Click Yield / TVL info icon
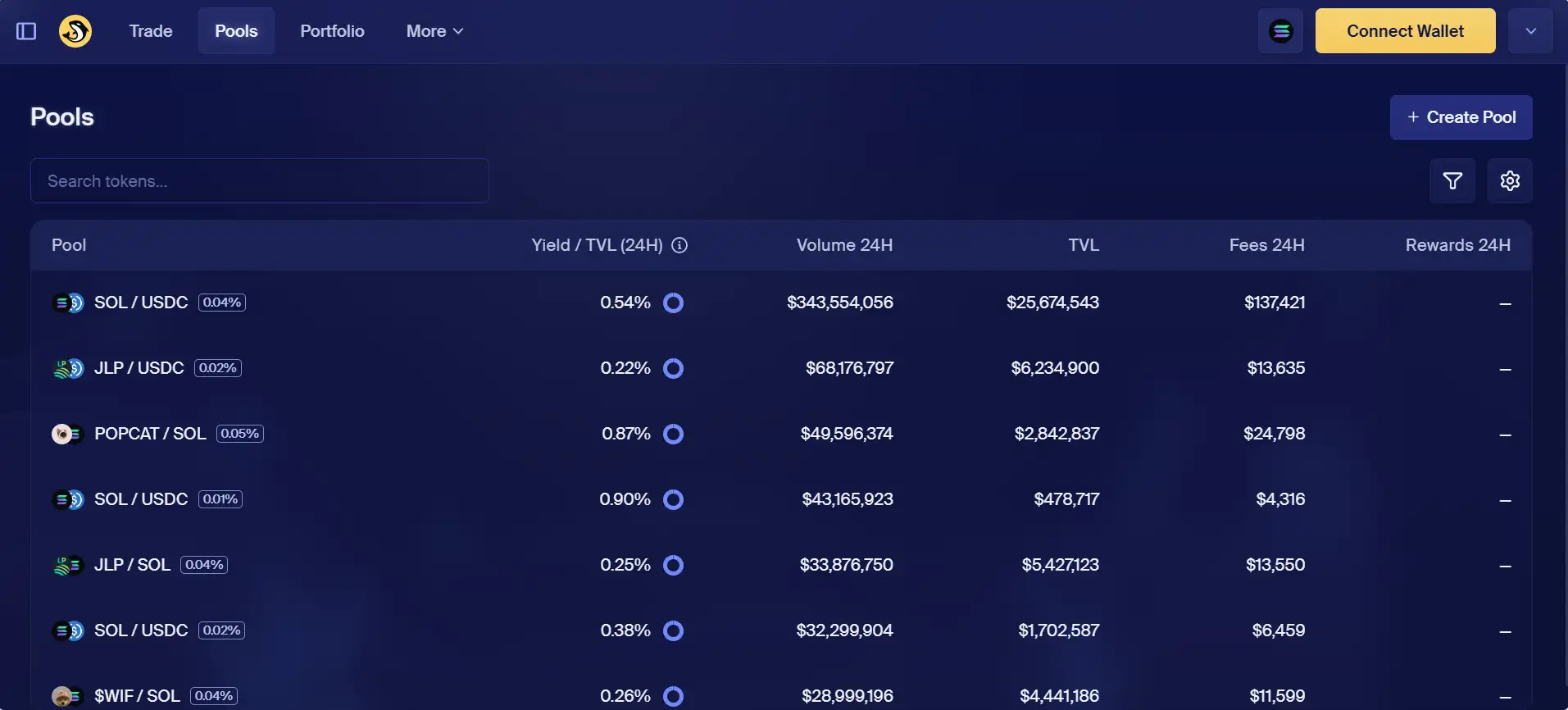 (679, 245)
